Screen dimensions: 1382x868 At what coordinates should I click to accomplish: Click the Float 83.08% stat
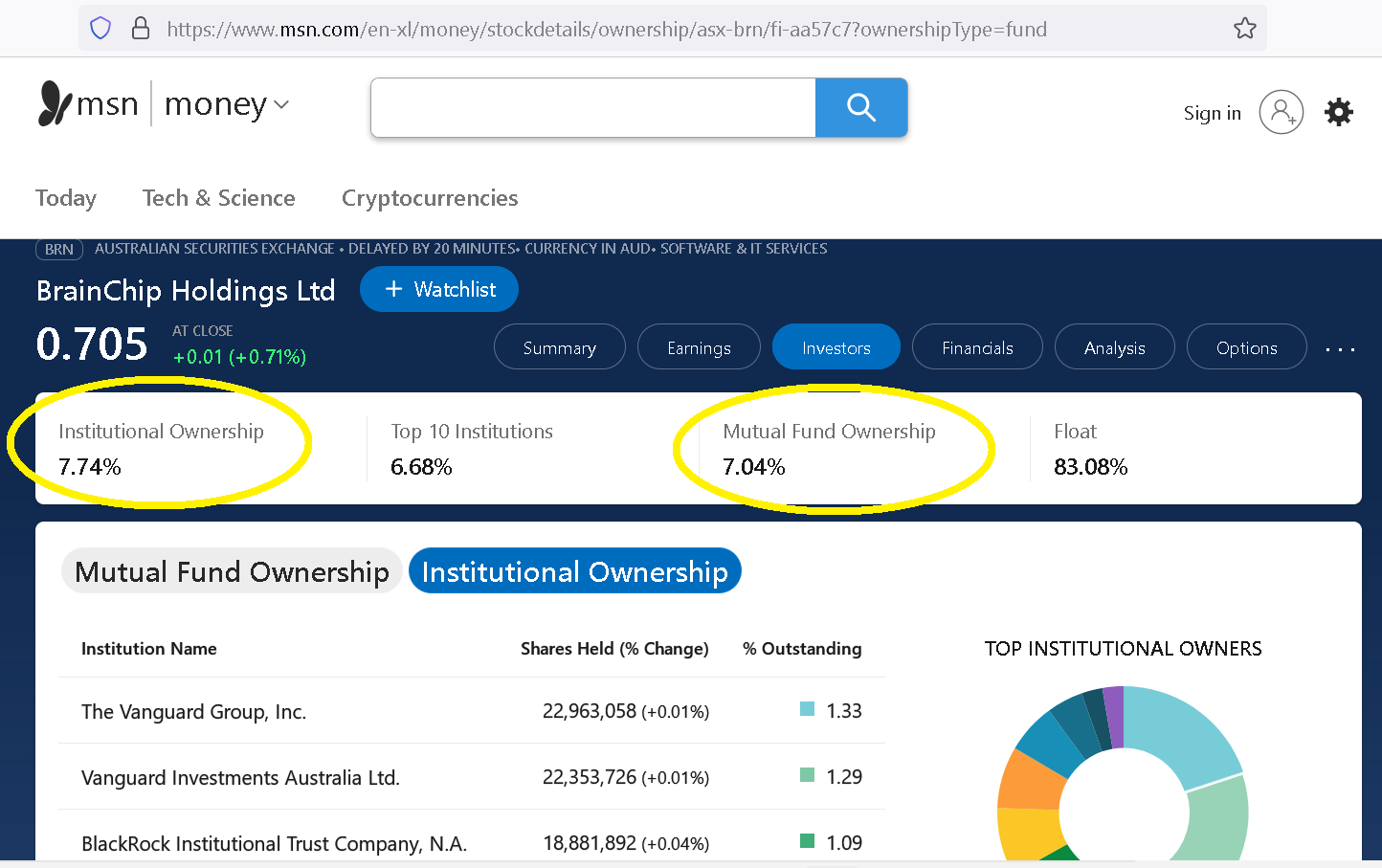pos(1091,449)
